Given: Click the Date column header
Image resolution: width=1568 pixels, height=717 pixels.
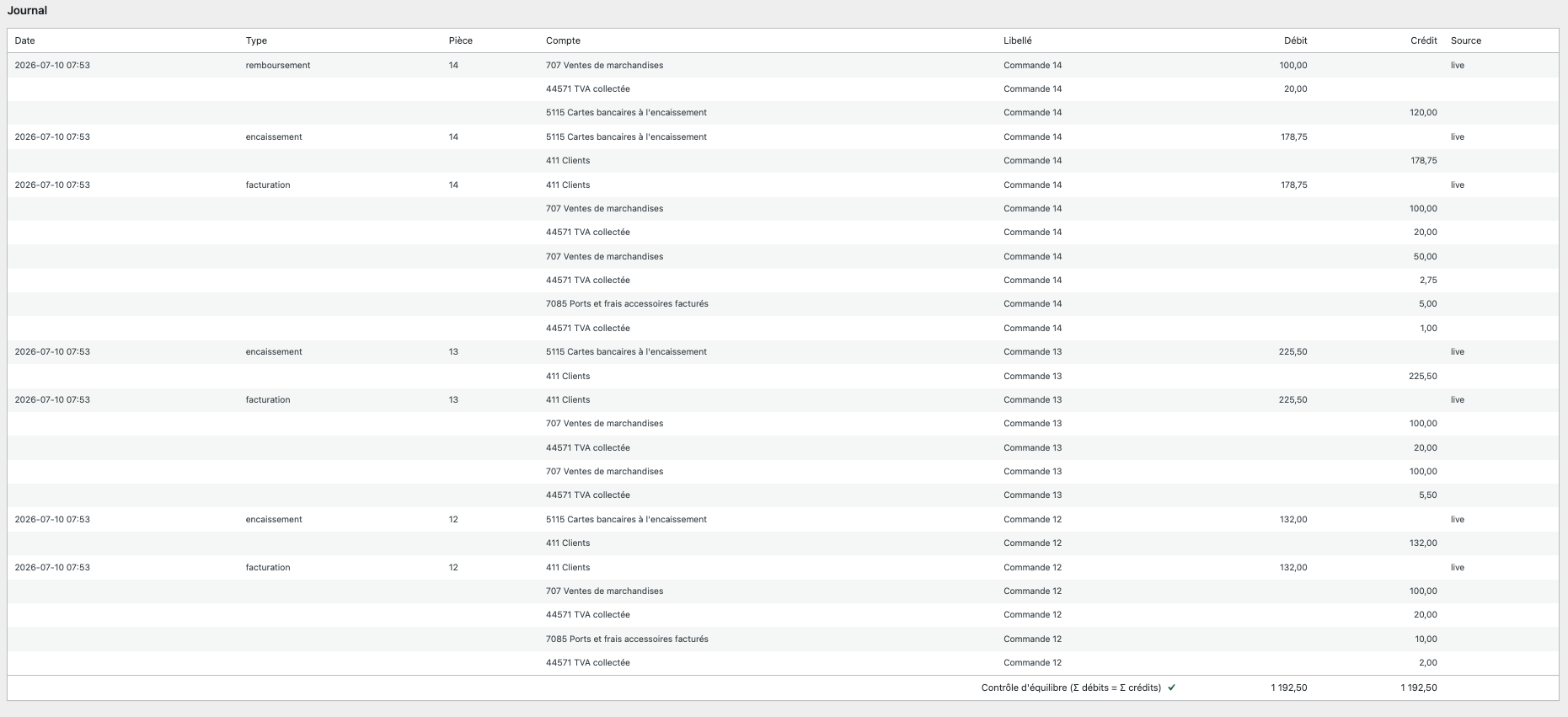Looking at the screenshot, I should [24, 40].
